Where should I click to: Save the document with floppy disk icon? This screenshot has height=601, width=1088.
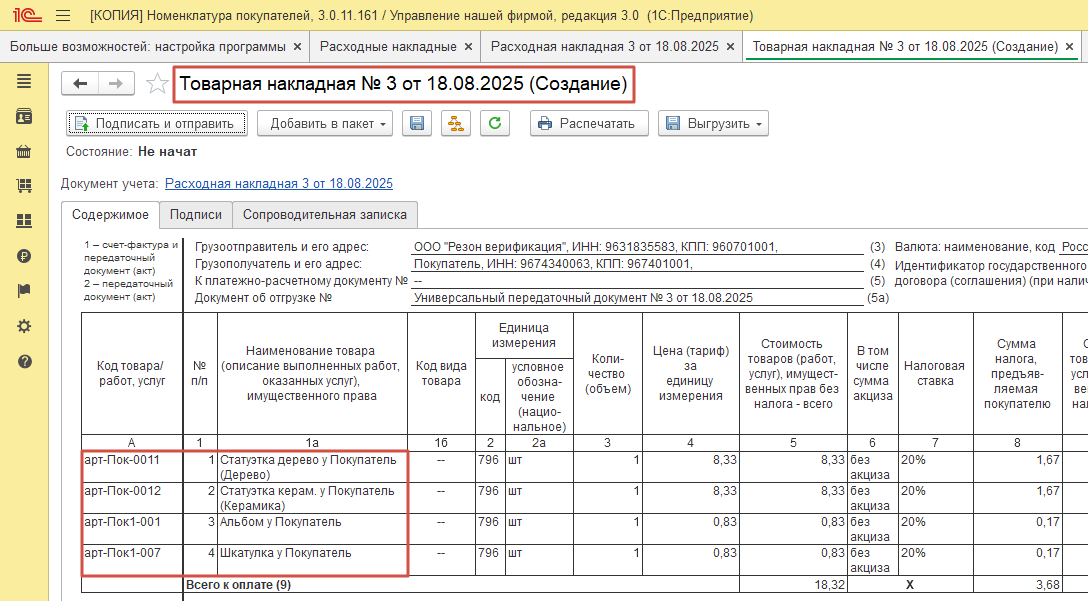(417, 124)
